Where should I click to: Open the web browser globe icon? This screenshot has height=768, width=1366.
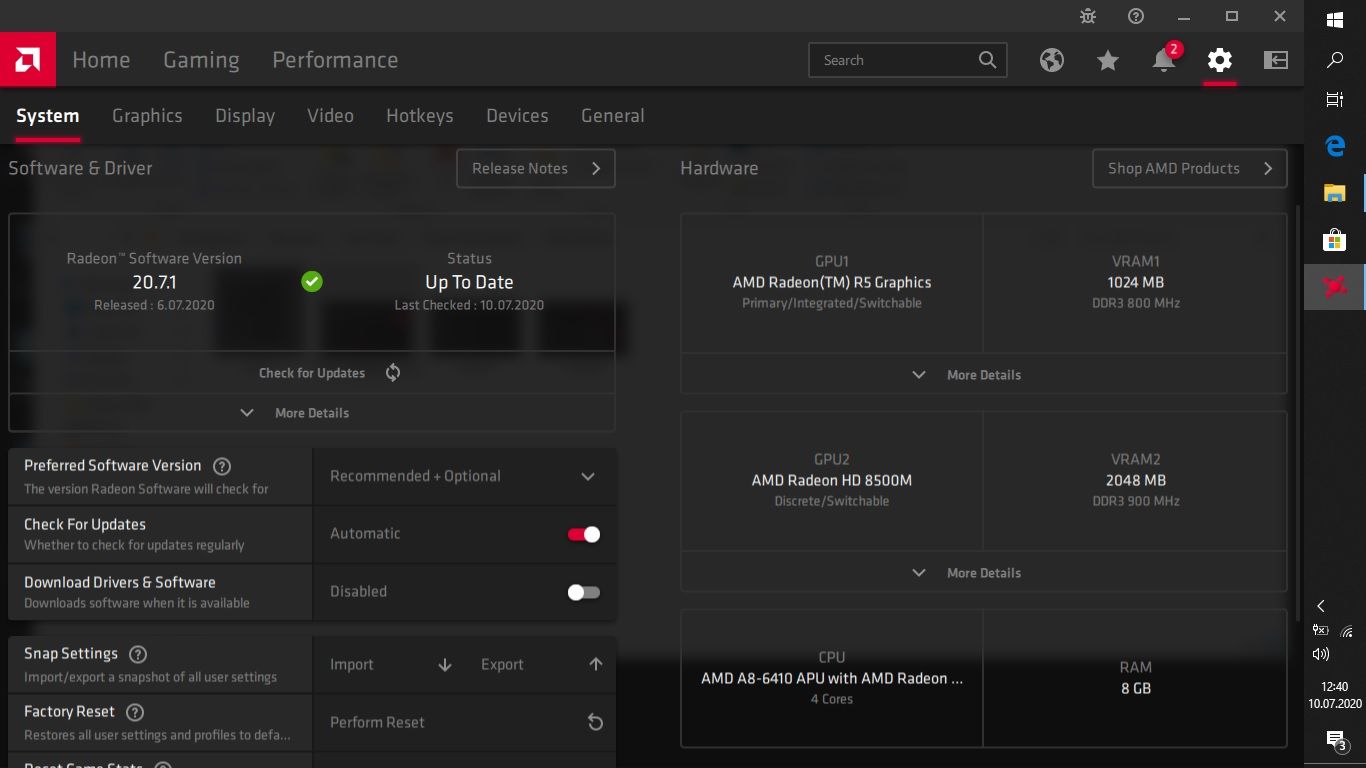(1052, 60)
